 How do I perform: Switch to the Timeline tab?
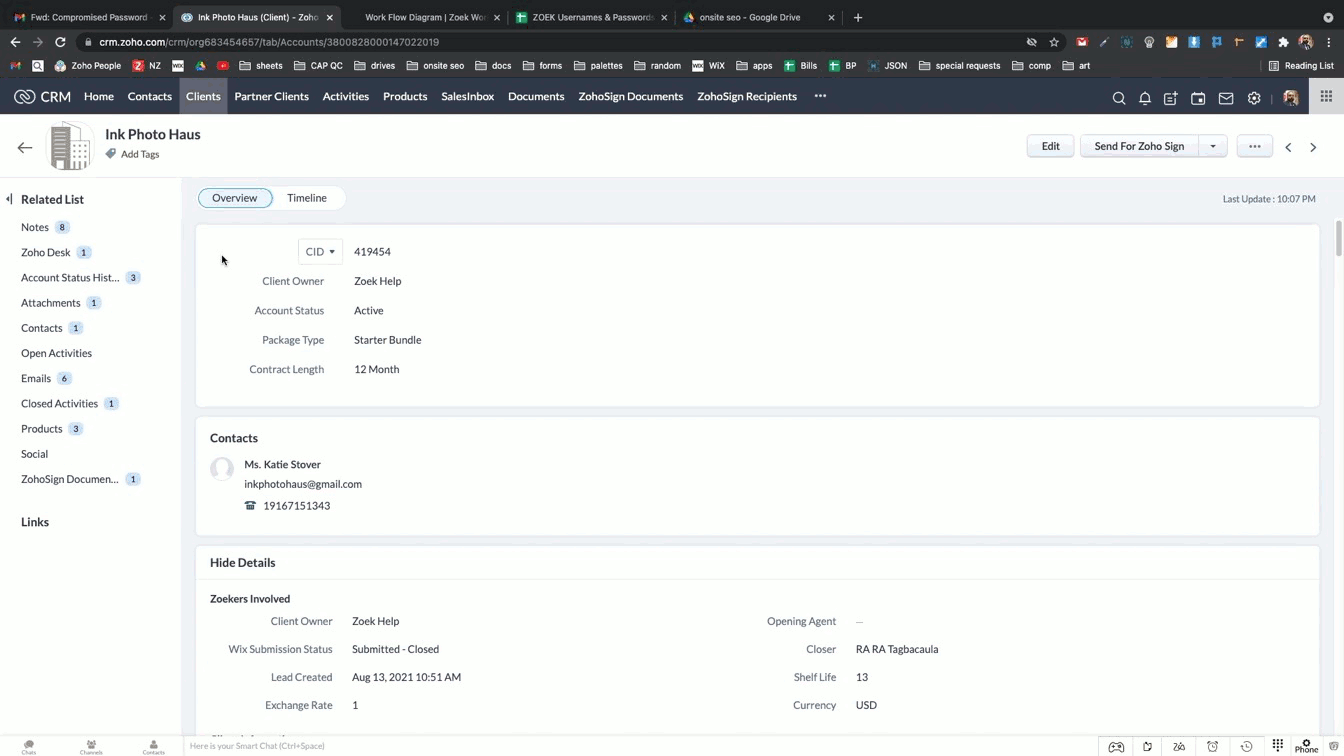307,198
